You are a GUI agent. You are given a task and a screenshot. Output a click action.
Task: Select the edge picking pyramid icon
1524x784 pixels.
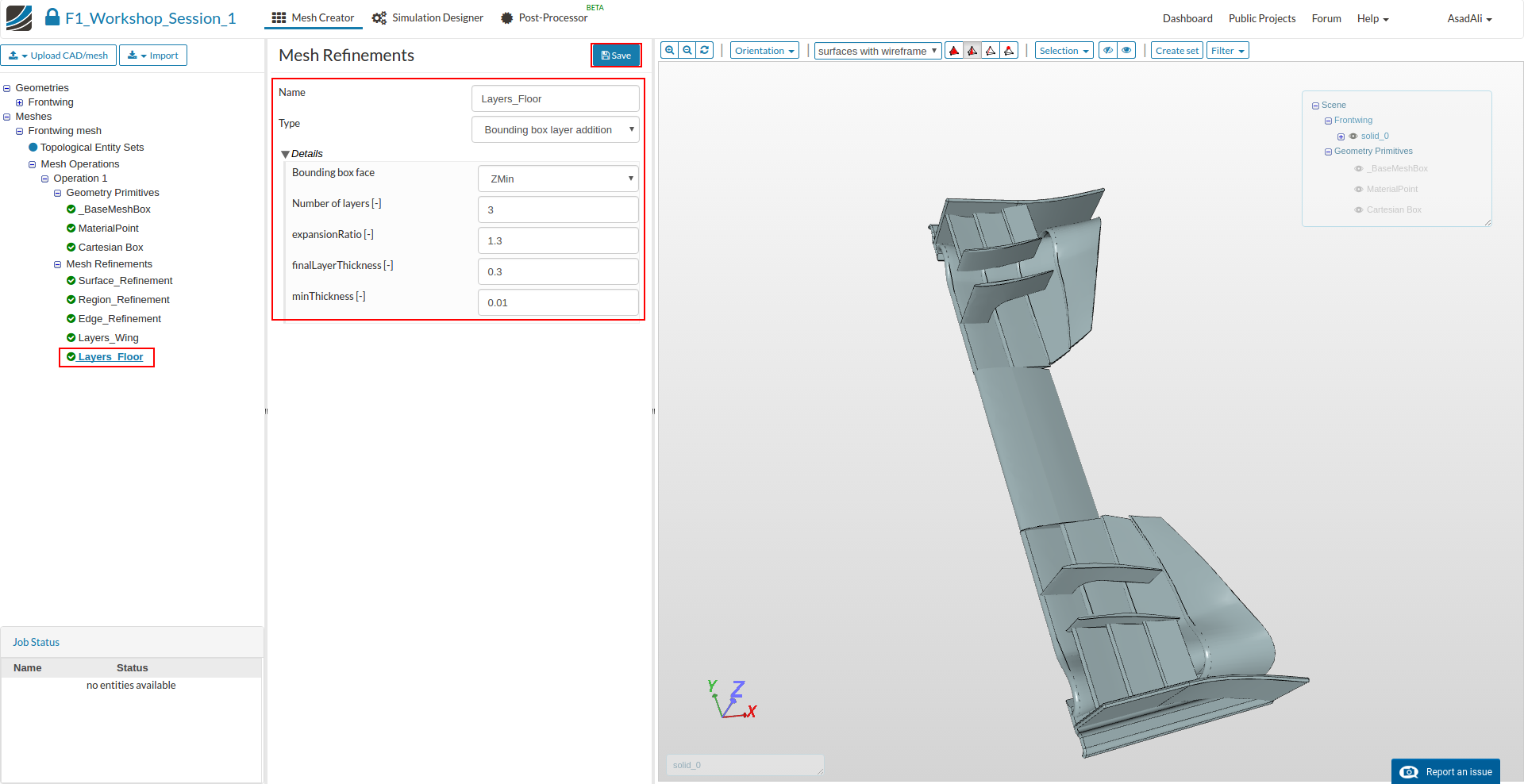[991, 51]
